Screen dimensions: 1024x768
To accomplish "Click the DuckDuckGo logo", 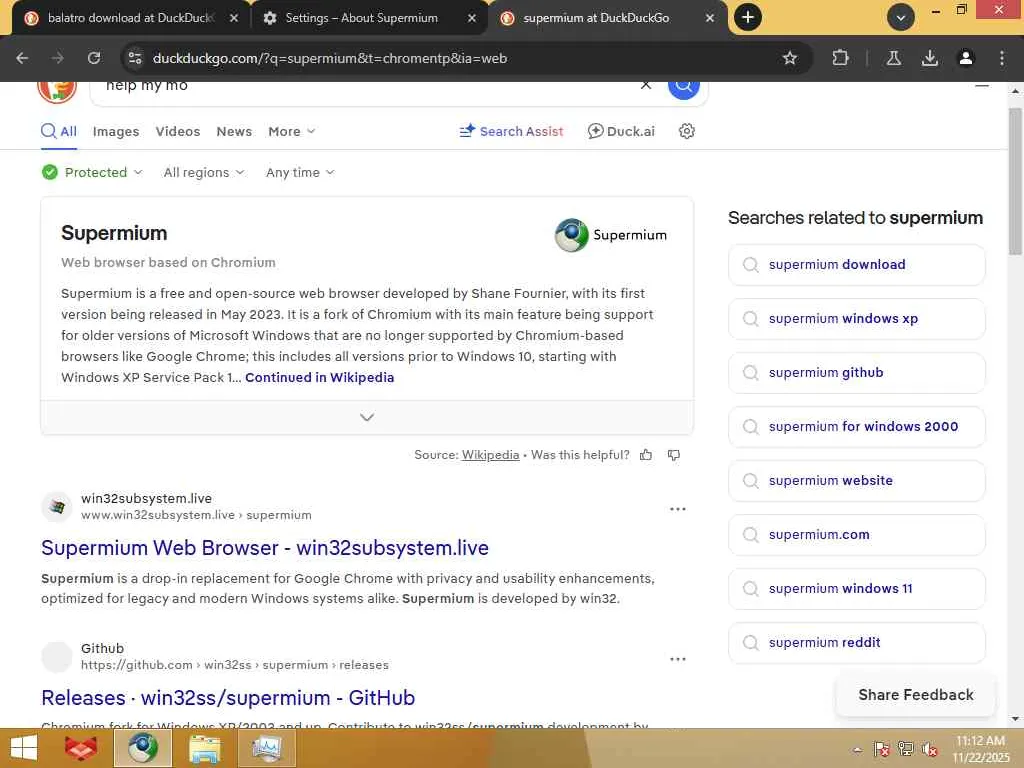I will (57, 89).
